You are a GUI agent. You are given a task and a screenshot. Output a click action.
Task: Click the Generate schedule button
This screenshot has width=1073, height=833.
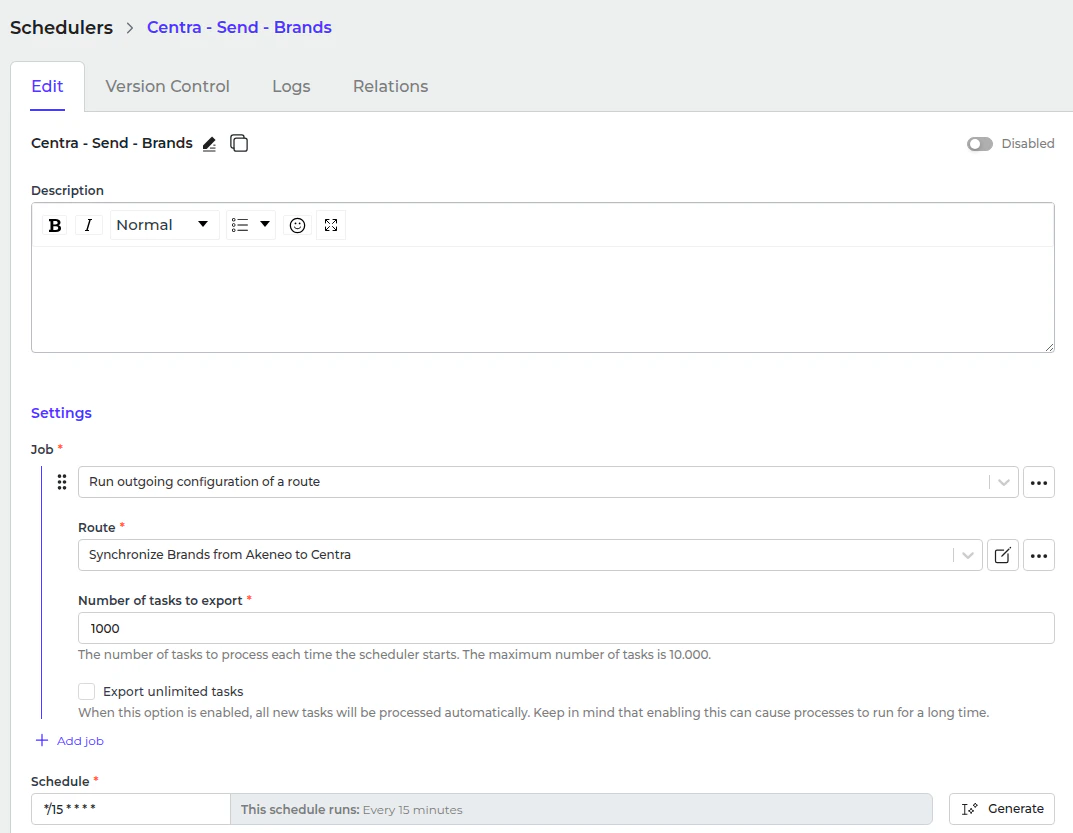1002,809
